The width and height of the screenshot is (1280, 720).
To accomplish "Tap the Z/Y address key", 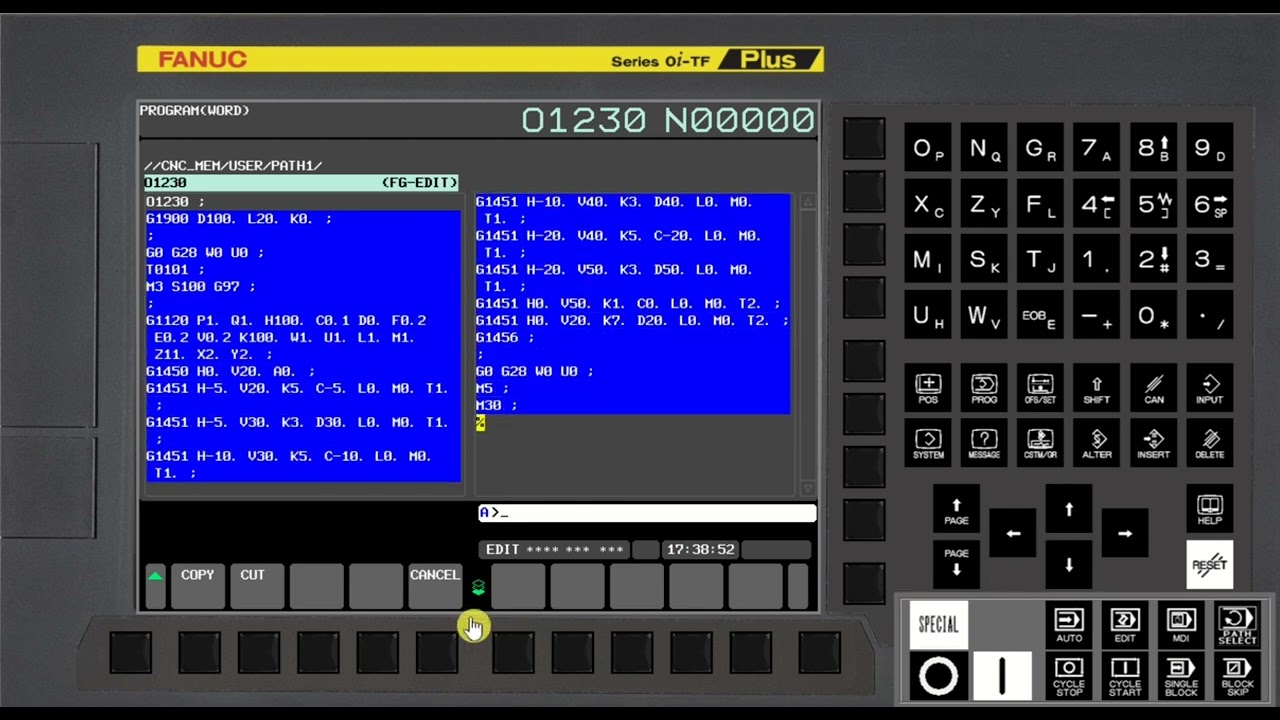I will pos(984,205).
